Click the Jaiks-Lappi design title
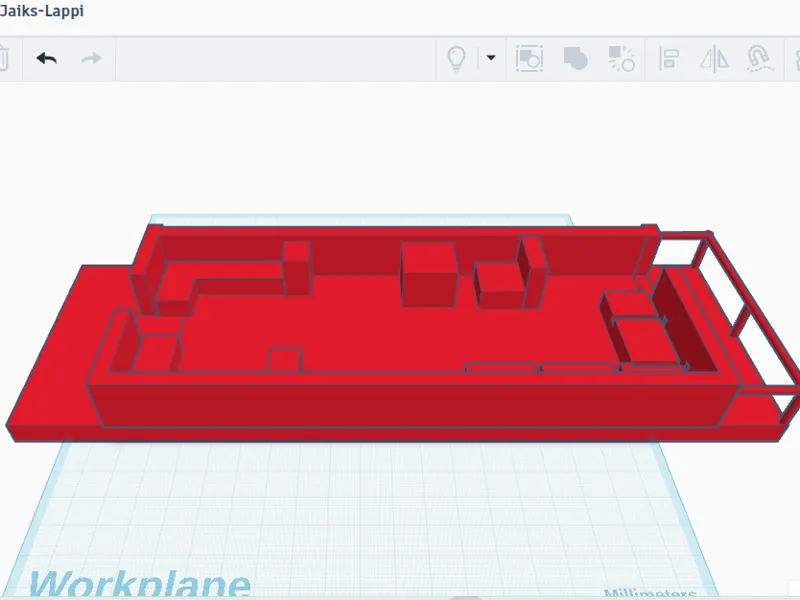Viewport: 800px width, 600px height. pos(42,11)
